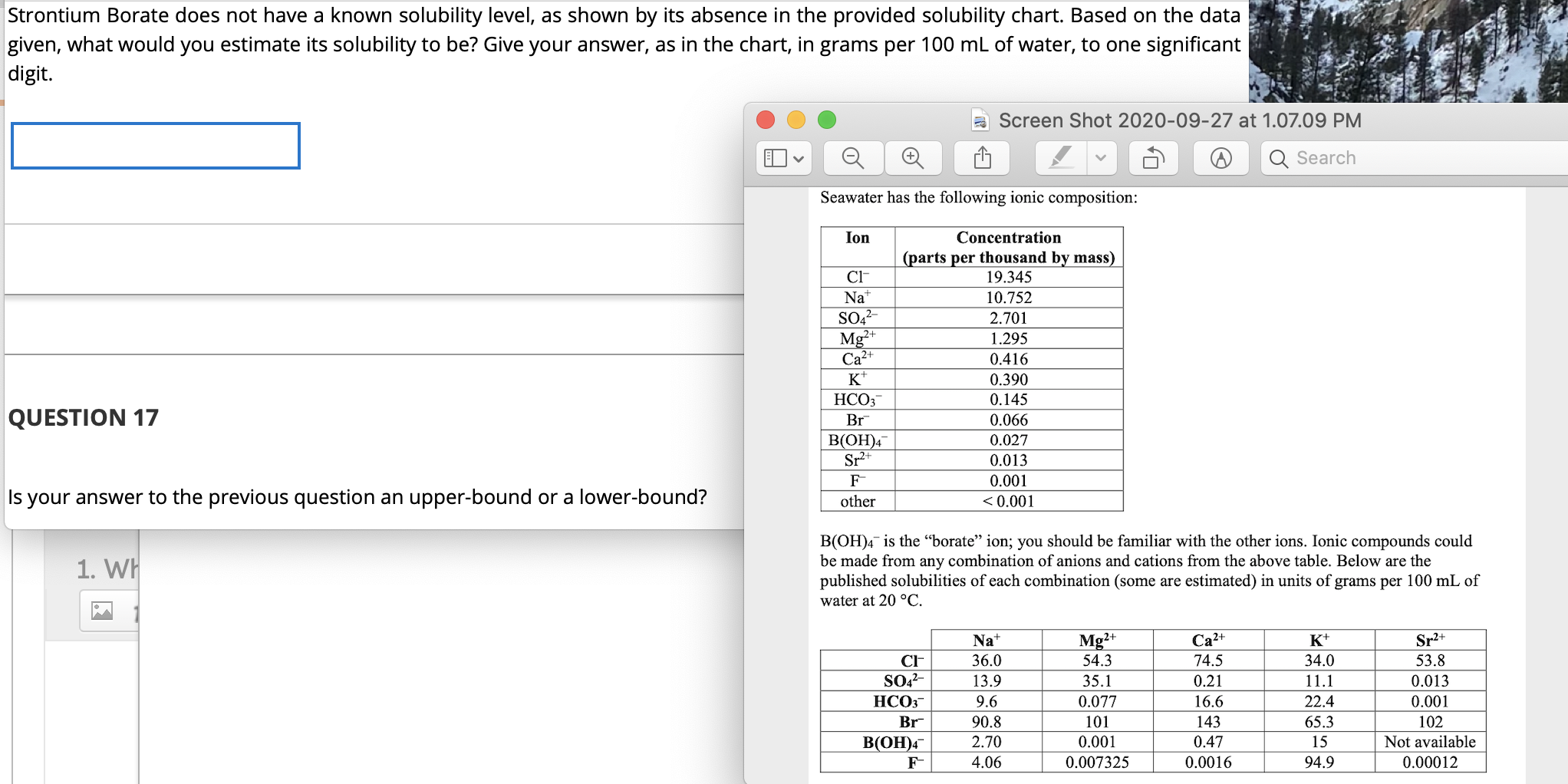Viewport: 1568px width, 784px height.
Task: Click the Not available cell for Sr2+
Action: click(x=1430, y=742)
